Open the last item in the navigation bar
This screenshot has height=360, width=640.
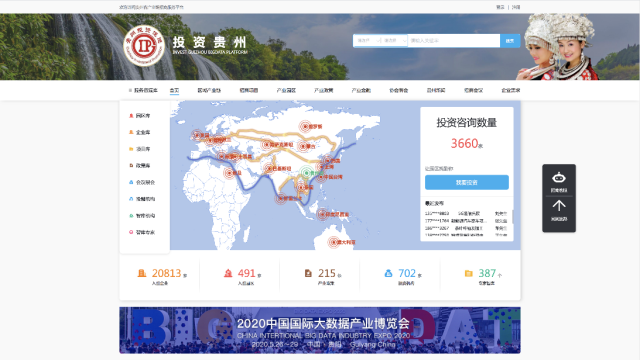point(511,90)
